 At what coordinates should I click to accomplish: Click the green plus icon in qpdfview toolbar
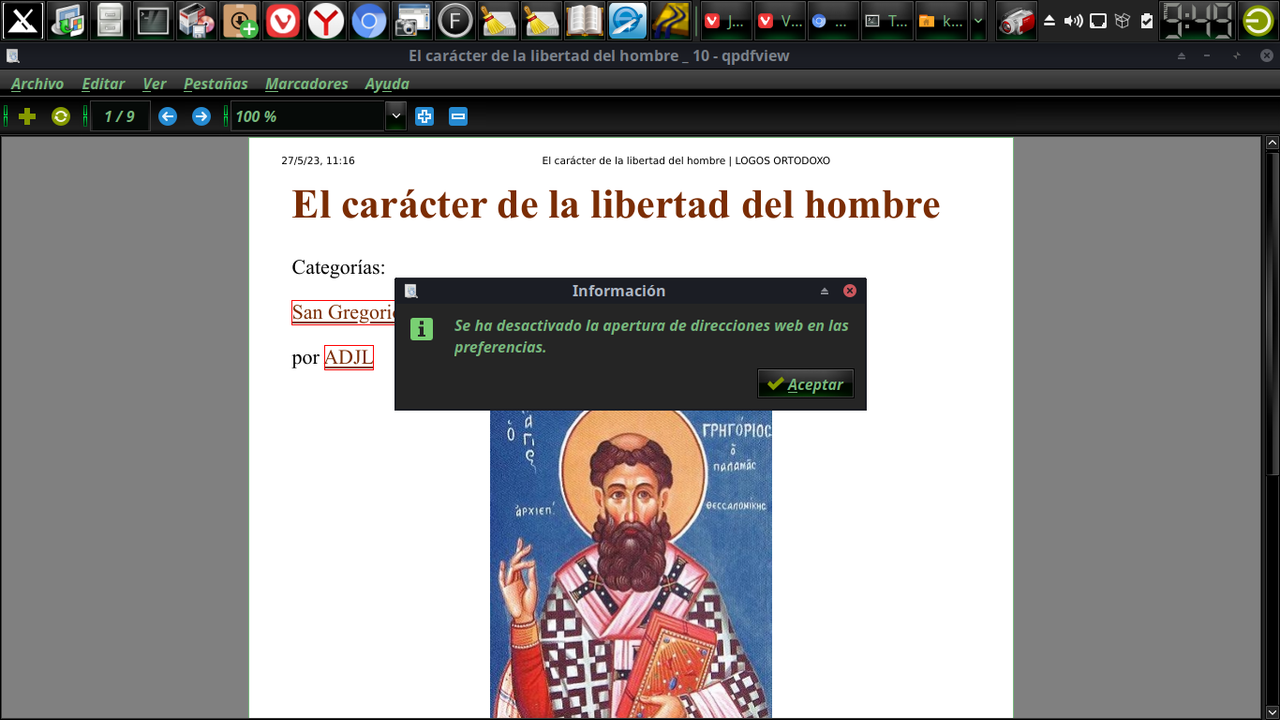27,117
